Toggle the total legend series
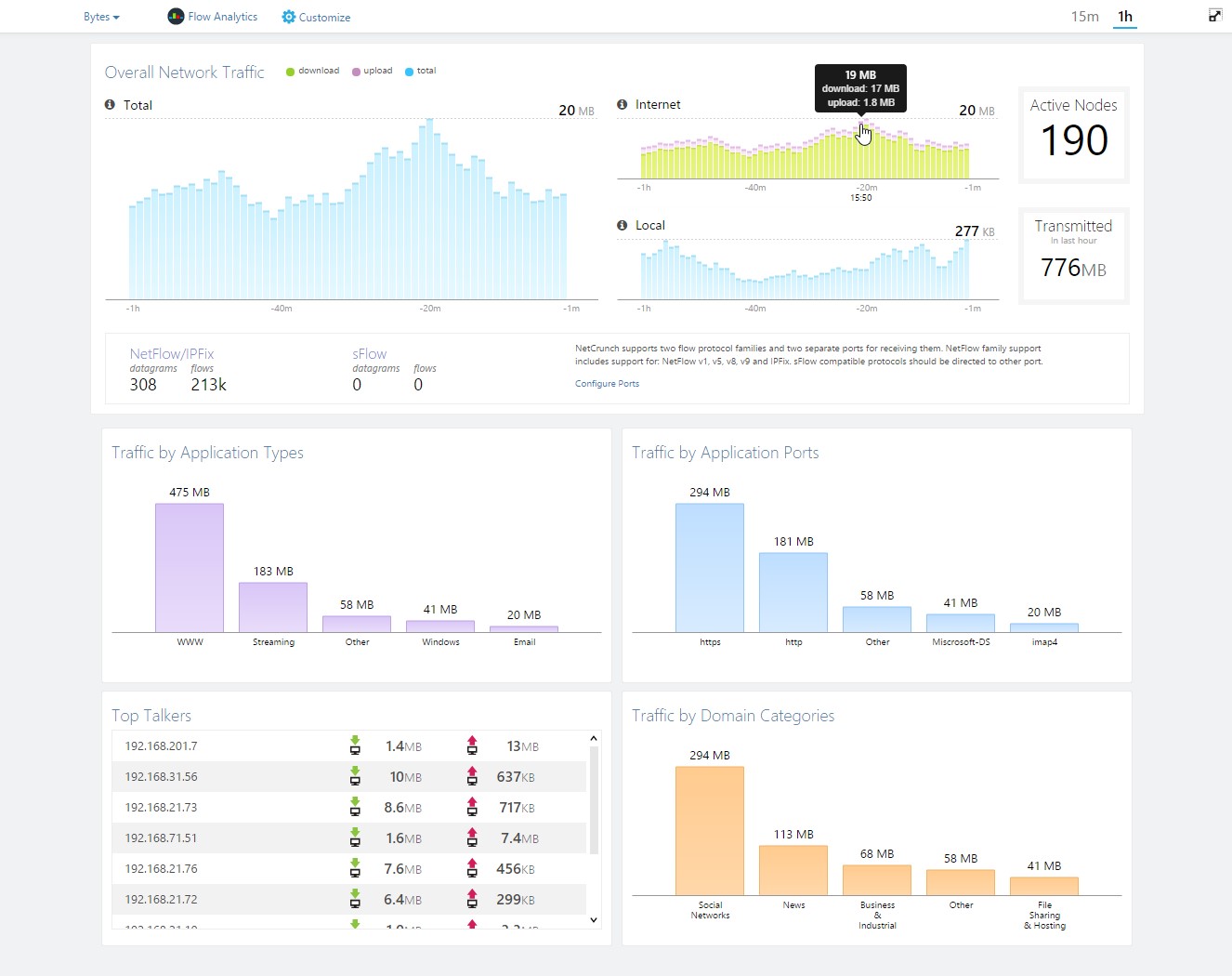 coord(421,71)
